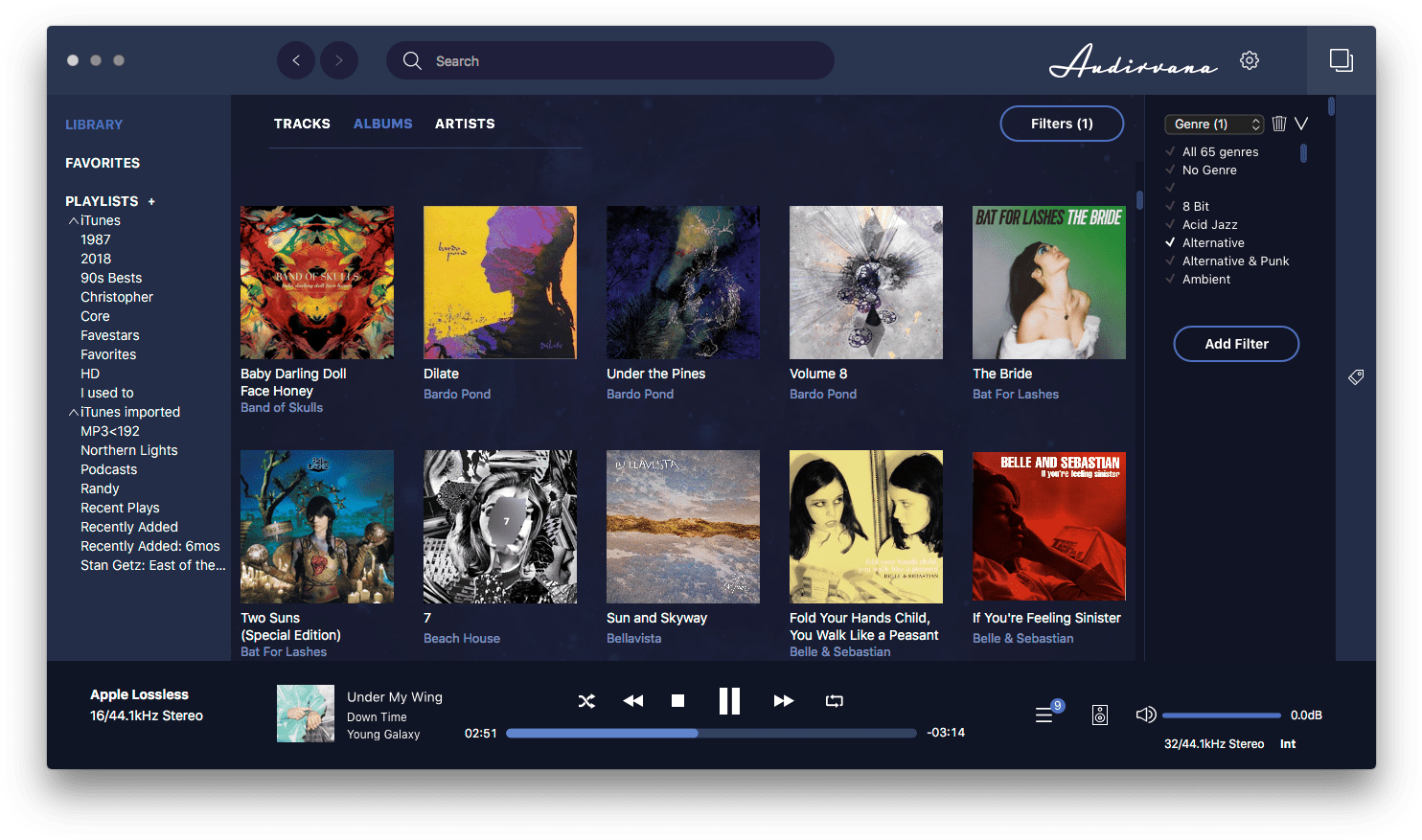Open Baby Darling Doll Face Honey album cover
1422x840 pixels.
(317, 283)
